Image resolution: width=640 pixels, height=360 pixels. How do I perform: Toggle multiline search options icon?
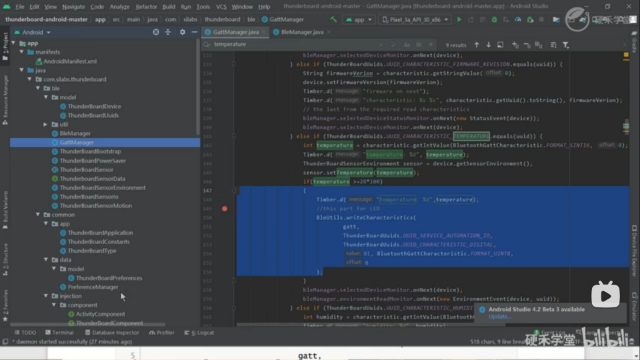pyautogui.click(x=553, y=44)
